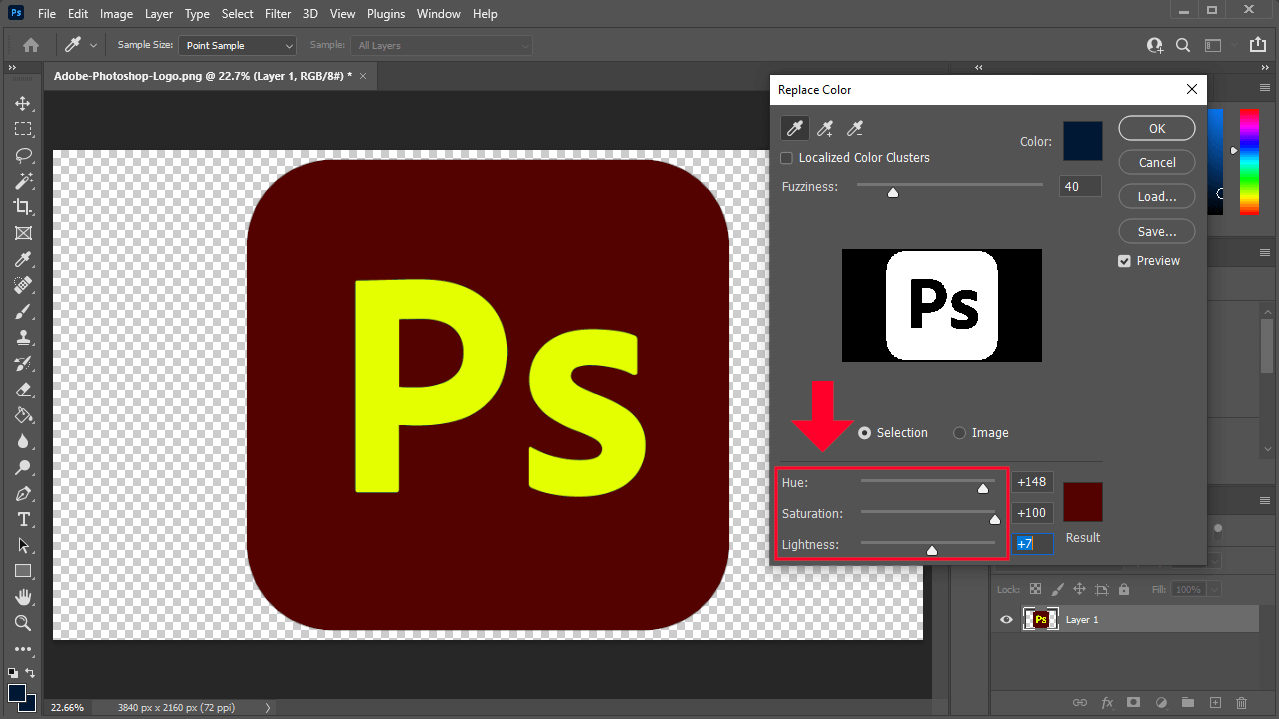Hide Layer 1 with the eye icon

point(1007,620)
